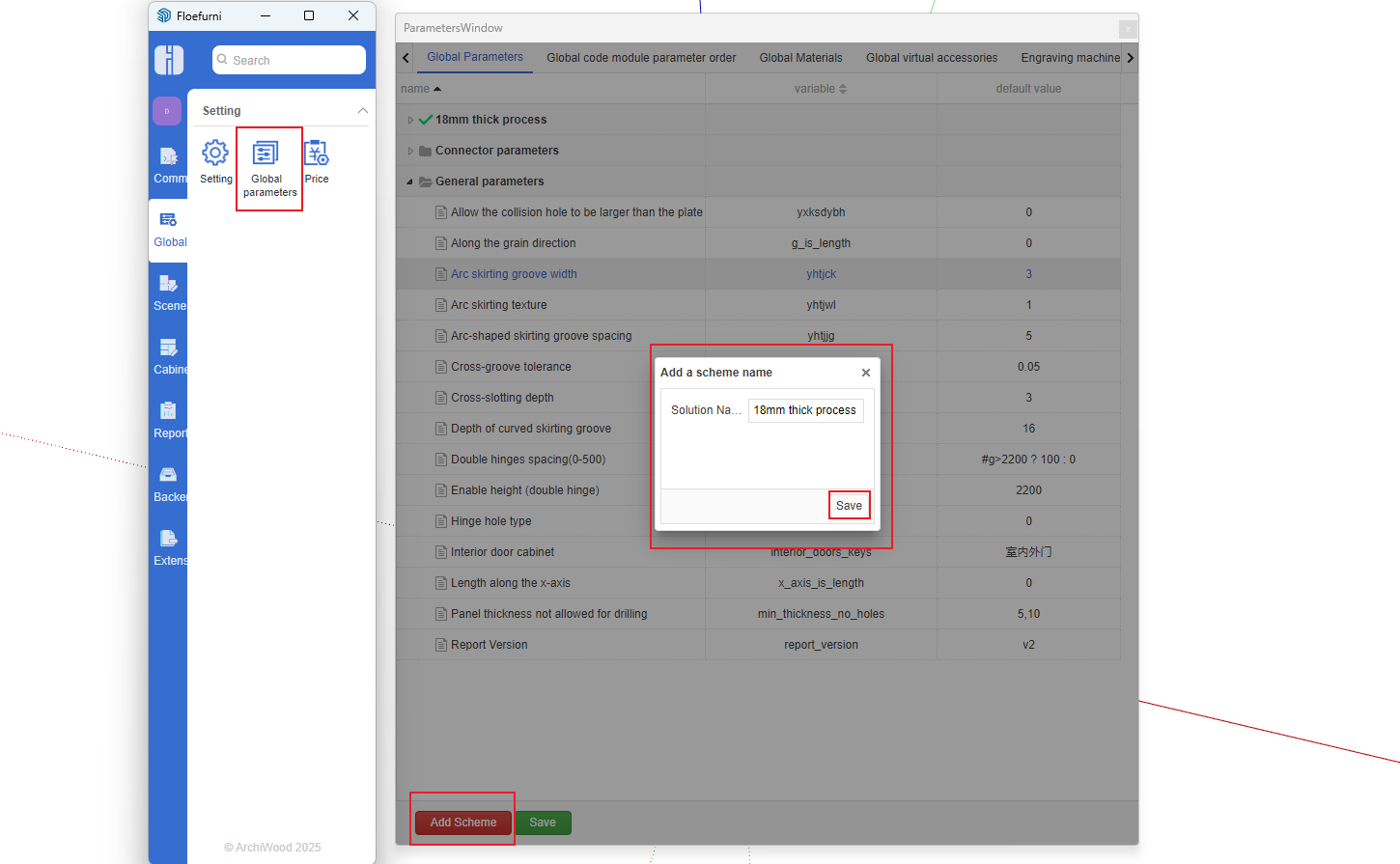The width and height of the screenshot is (1400, 864).
Task: Expand the 18mm thick process group
Action: coord(410,120)
